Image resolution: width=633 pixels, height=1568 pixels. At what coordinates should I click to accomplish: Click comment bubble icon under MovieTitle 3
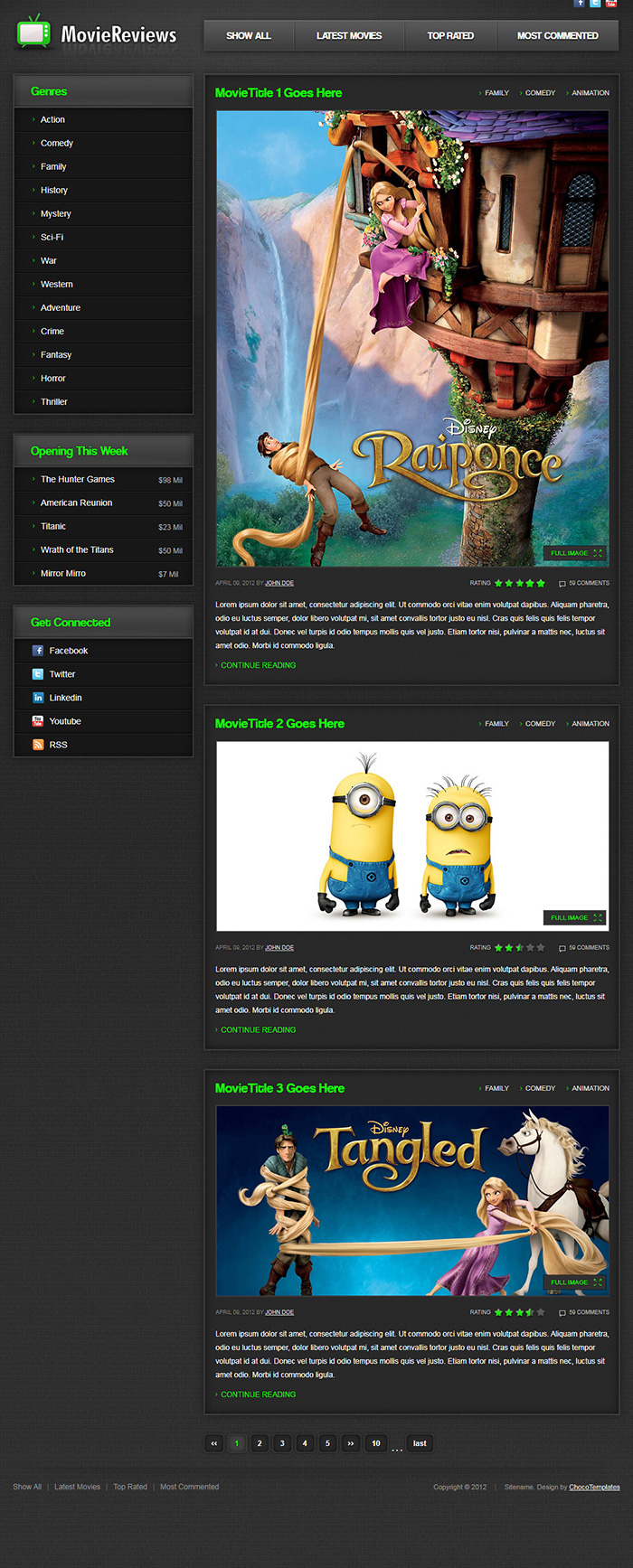coord(562,1313)
